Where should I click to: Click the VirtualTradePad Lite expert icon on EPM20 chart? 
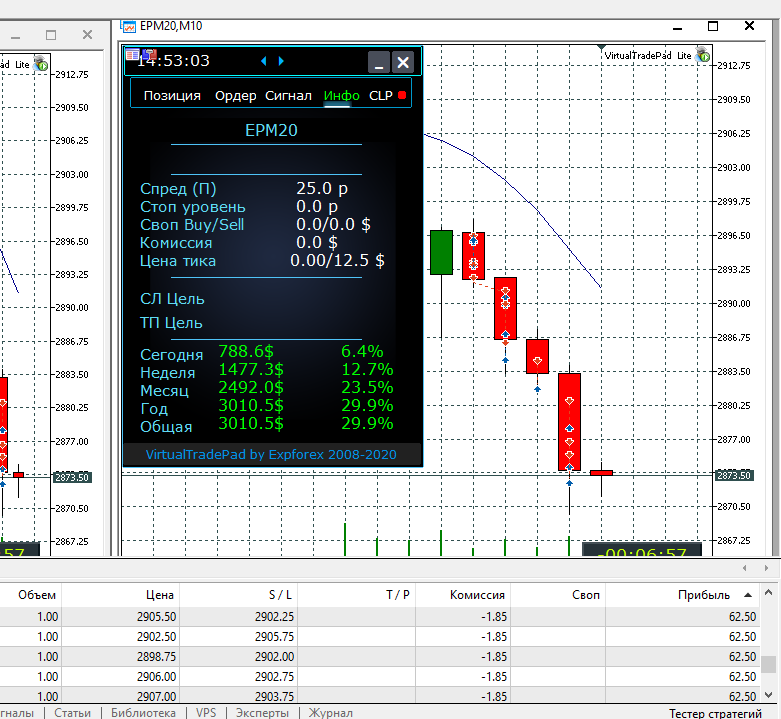(x=703, y=55)
